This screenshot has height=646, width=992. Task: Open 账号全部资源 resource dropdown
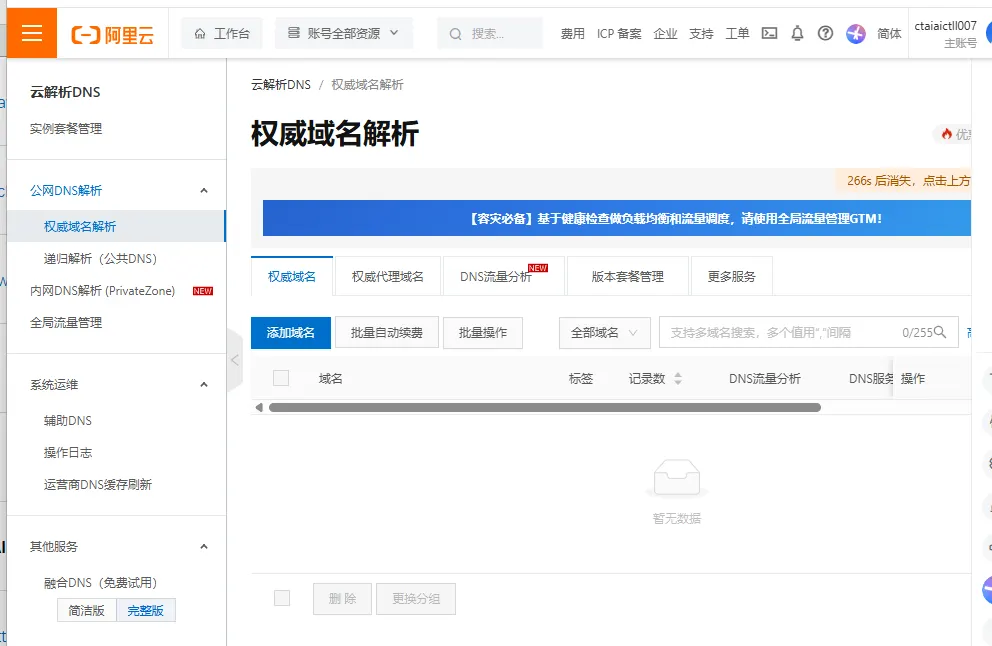pyautogui.click(x=344, y=34)
